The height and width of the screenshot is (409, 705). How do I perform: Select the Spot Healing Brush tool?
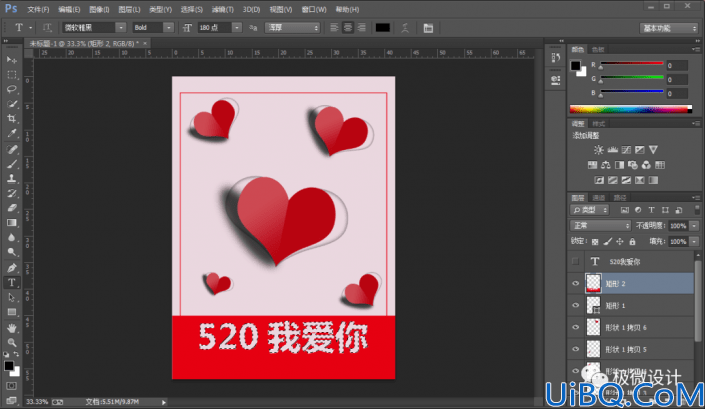click(x=12, y=149)
